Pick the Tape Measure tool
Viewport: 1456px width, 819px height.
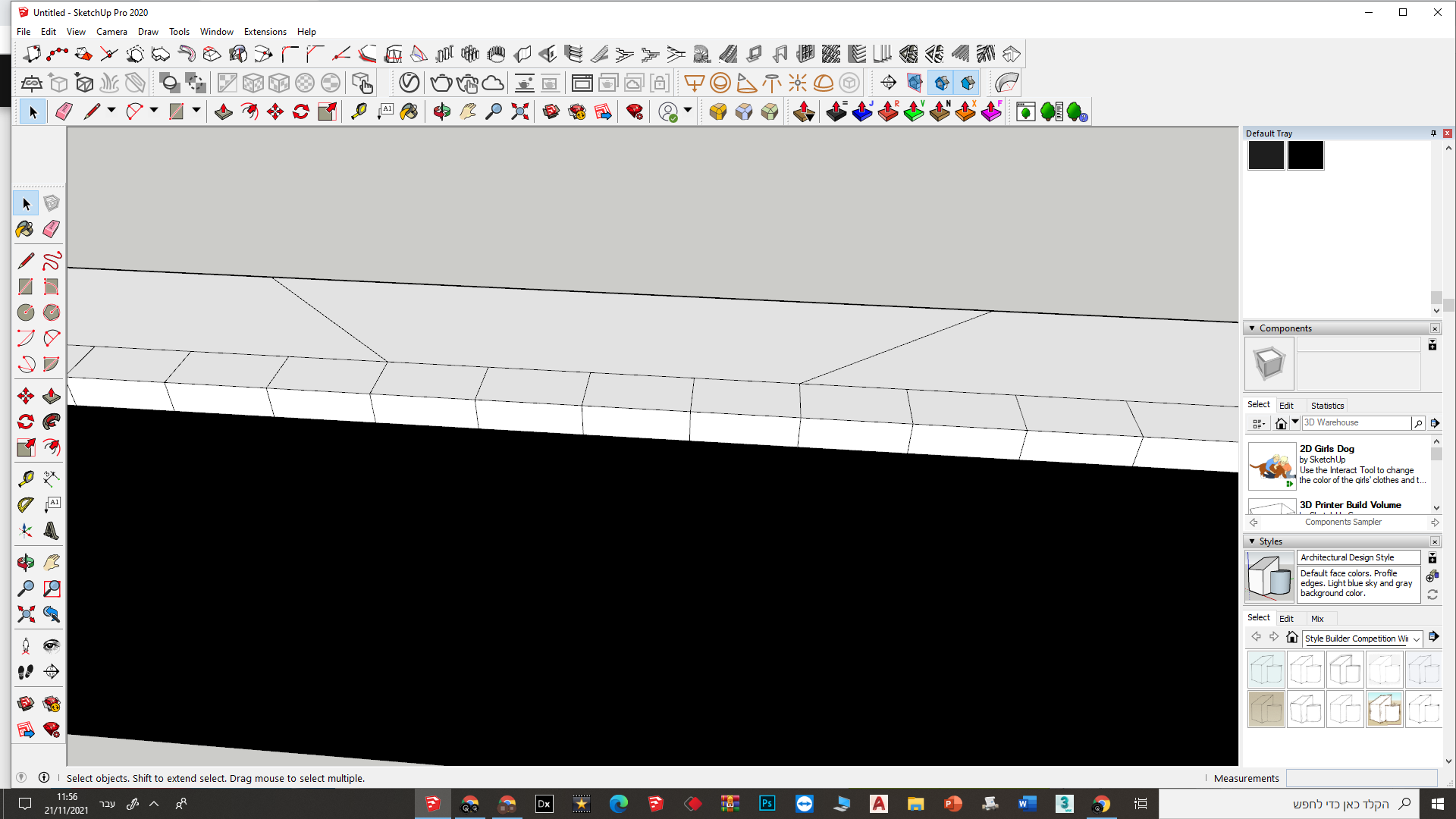click(25, 479)
